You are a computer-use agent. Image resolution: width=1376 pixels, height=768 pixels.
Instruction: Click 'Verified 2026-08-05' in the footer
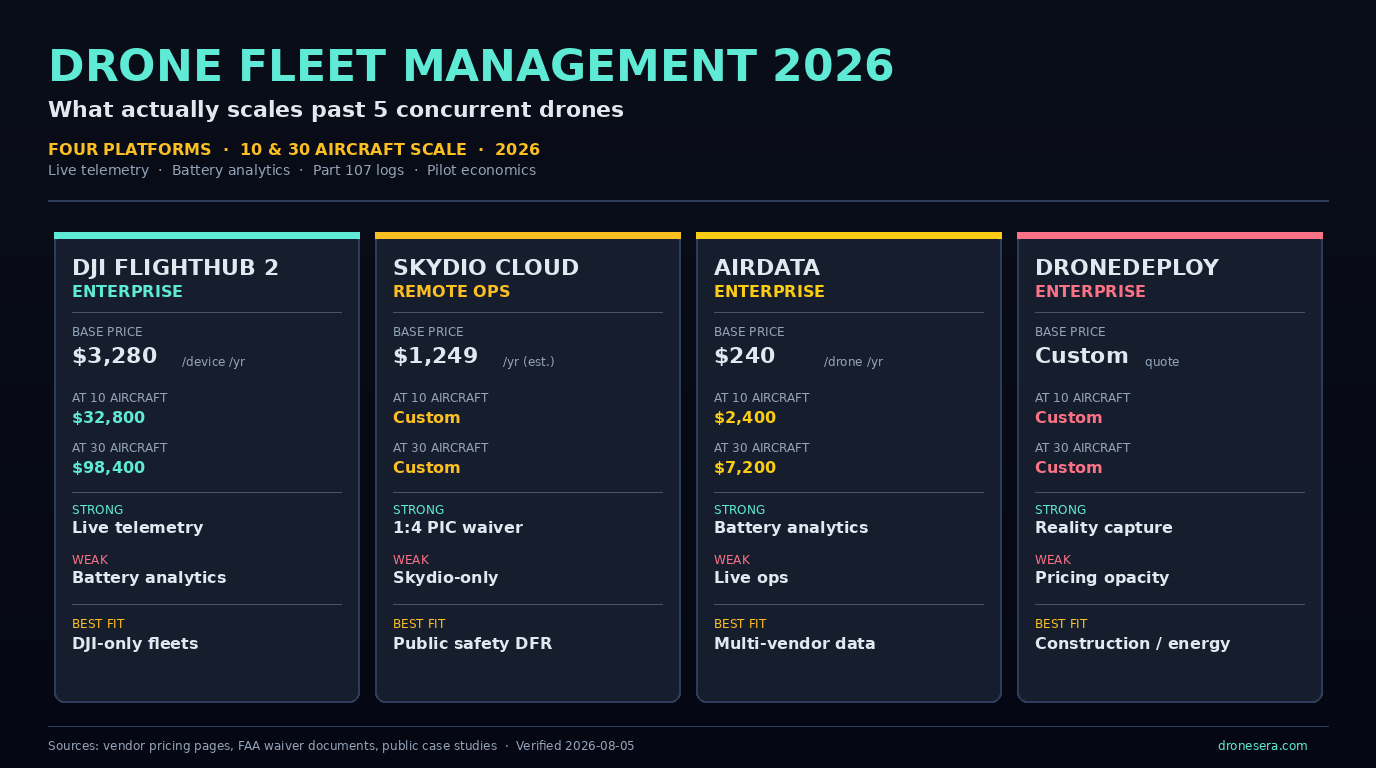pos(575,746)
